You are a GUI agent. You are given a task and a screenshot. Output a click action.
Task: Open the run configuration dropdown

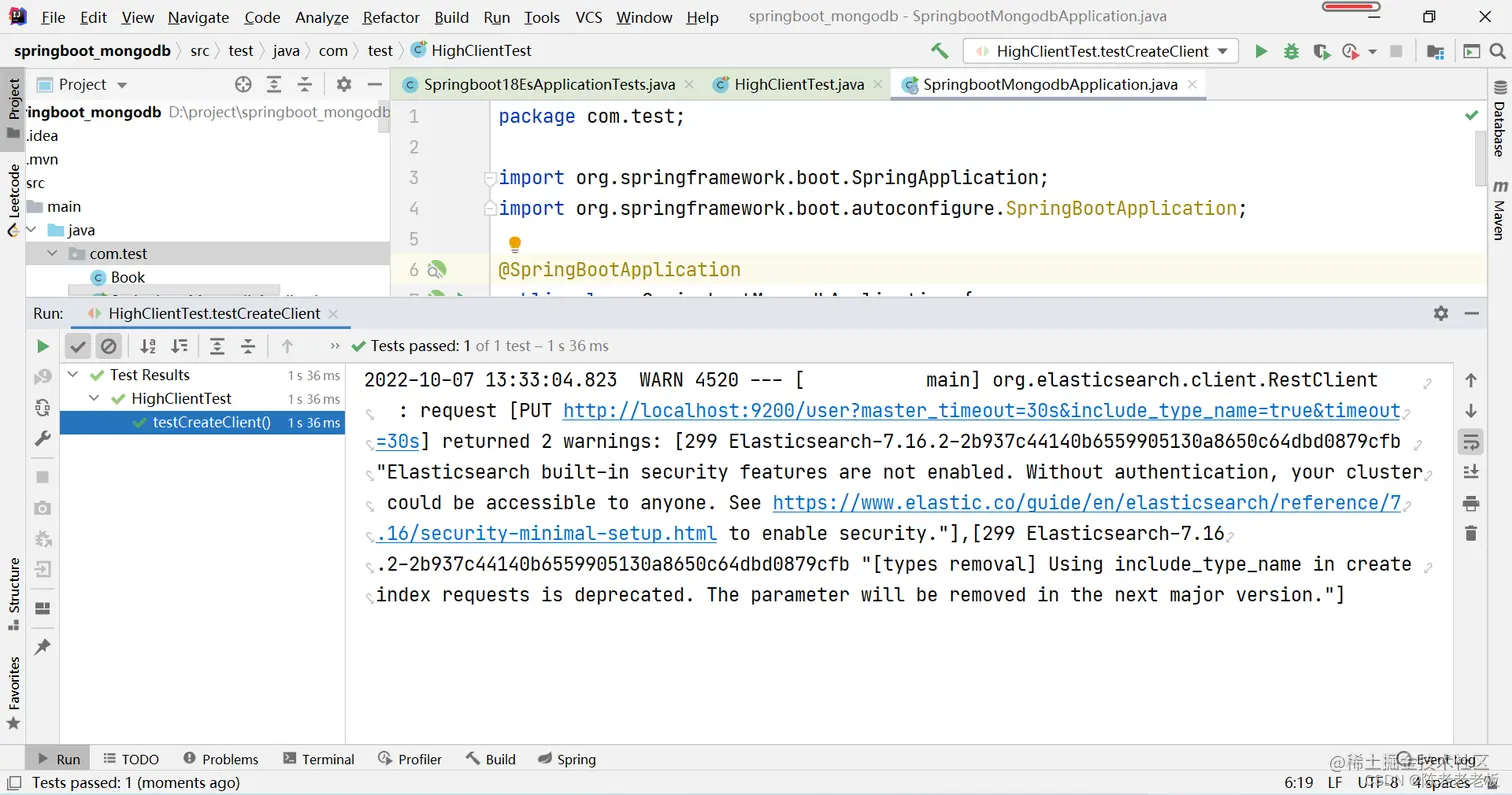point(1100,51)
